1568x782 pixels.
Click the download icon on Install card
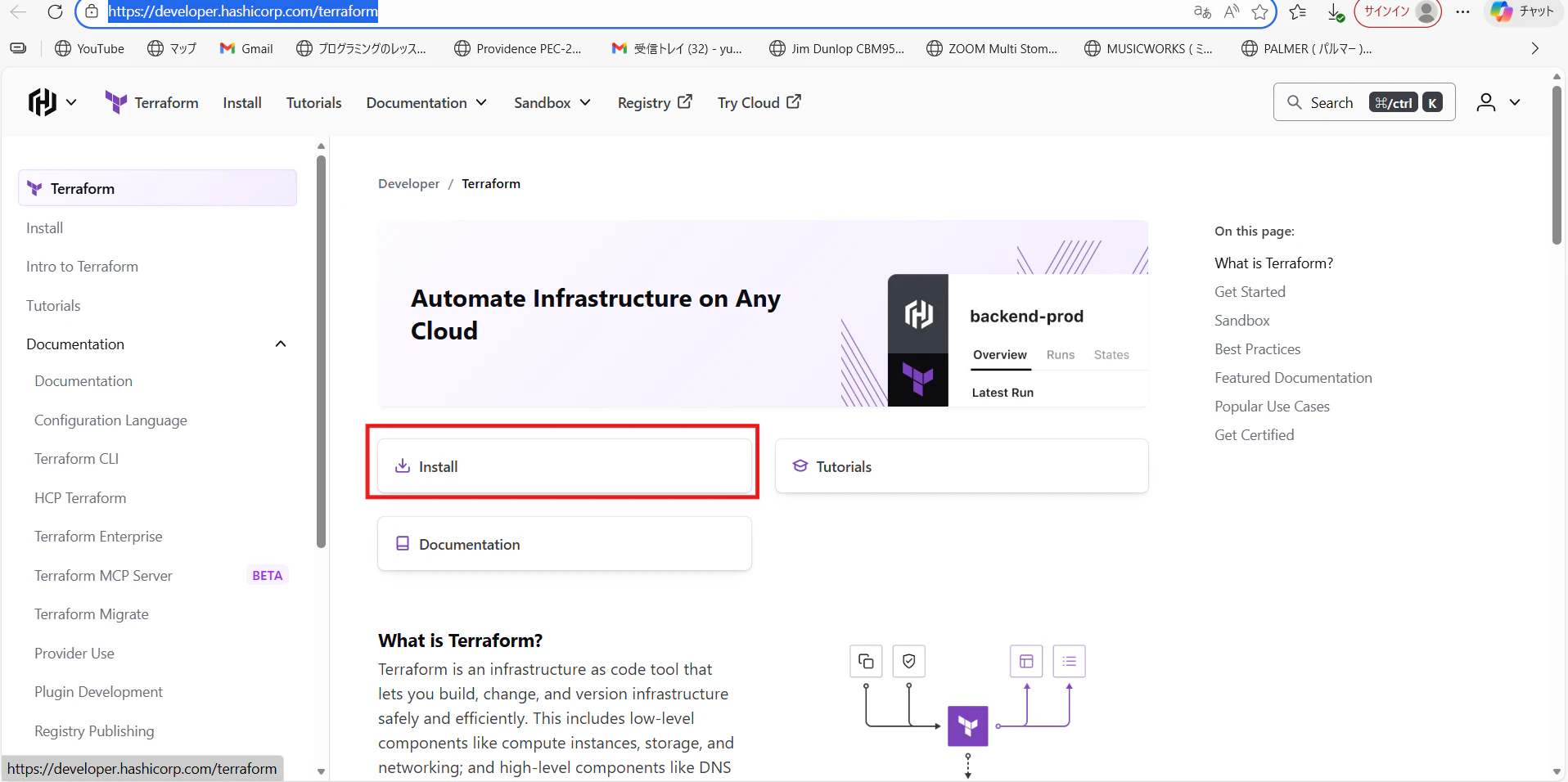(x=403, y=466)
